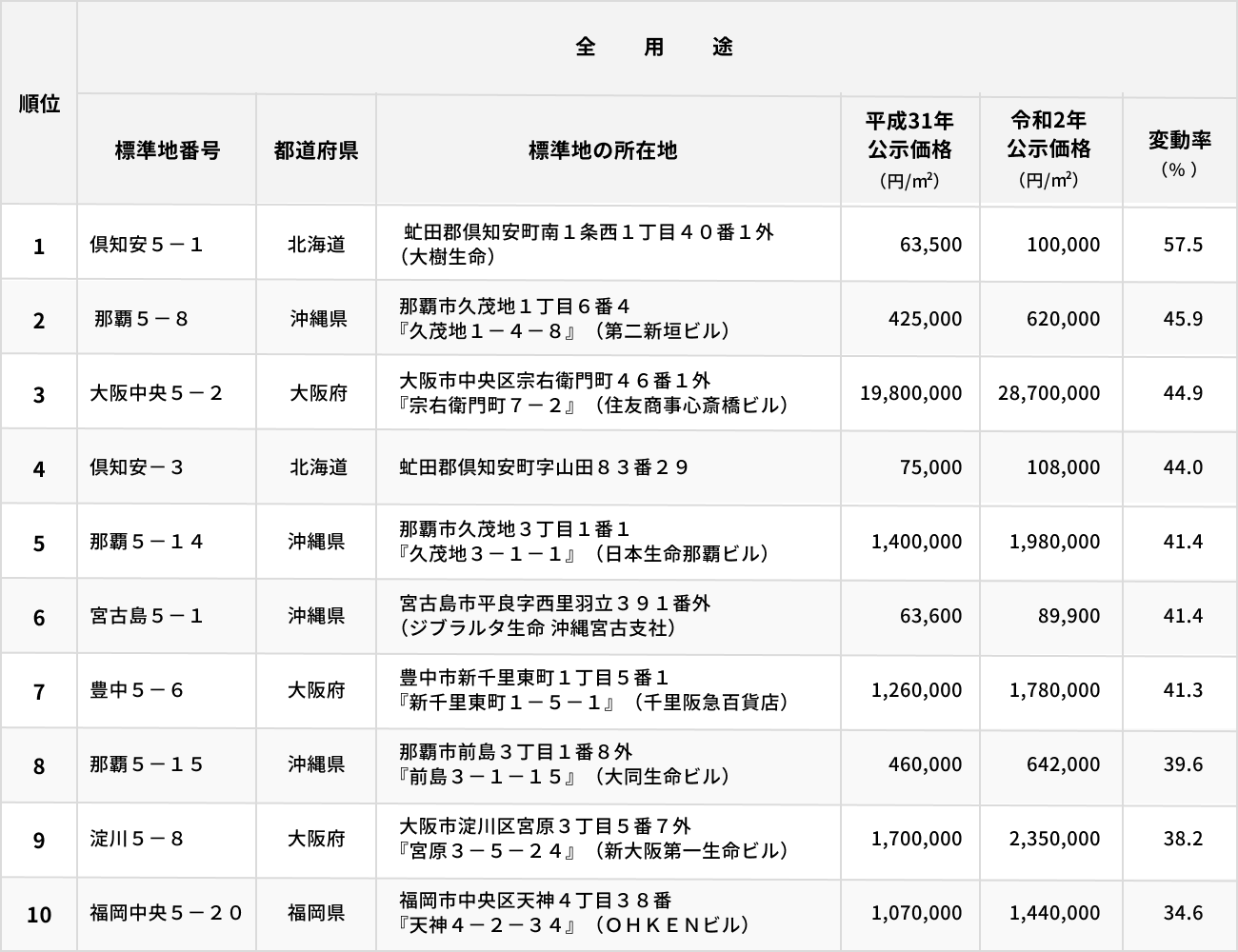Click the 那覇５－８ site number

141,319
